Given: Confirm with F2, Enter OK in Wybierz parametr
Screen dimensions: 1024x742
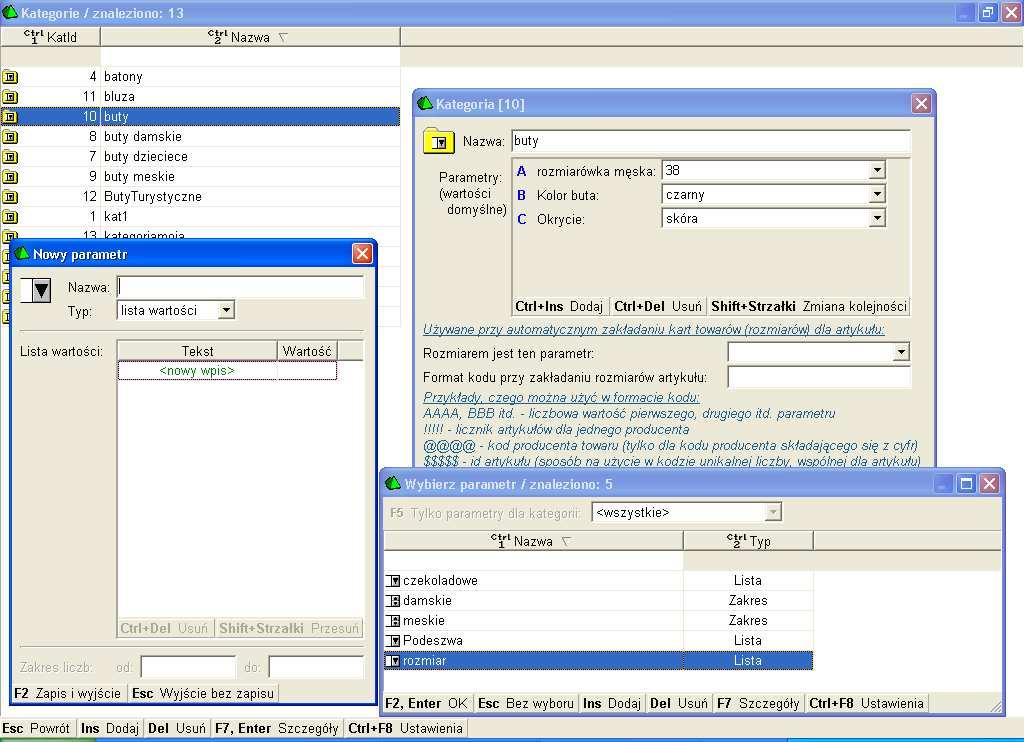Looking at the screenshot, I should [x=426, y=703].
